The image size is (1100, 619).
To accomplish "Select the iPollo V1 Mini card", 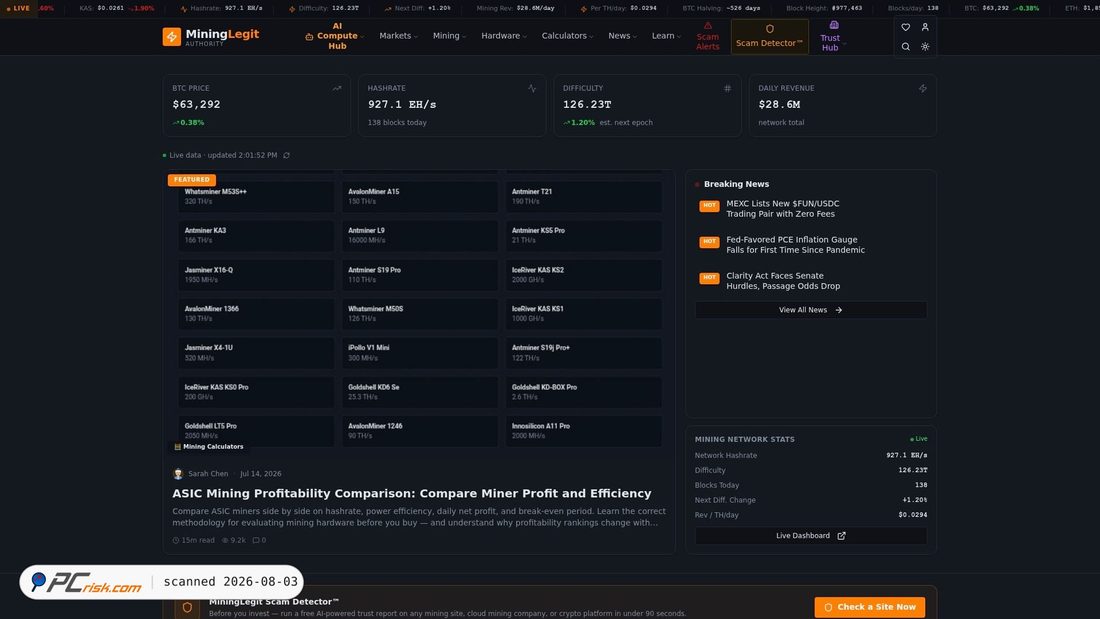I will point(420,353).
